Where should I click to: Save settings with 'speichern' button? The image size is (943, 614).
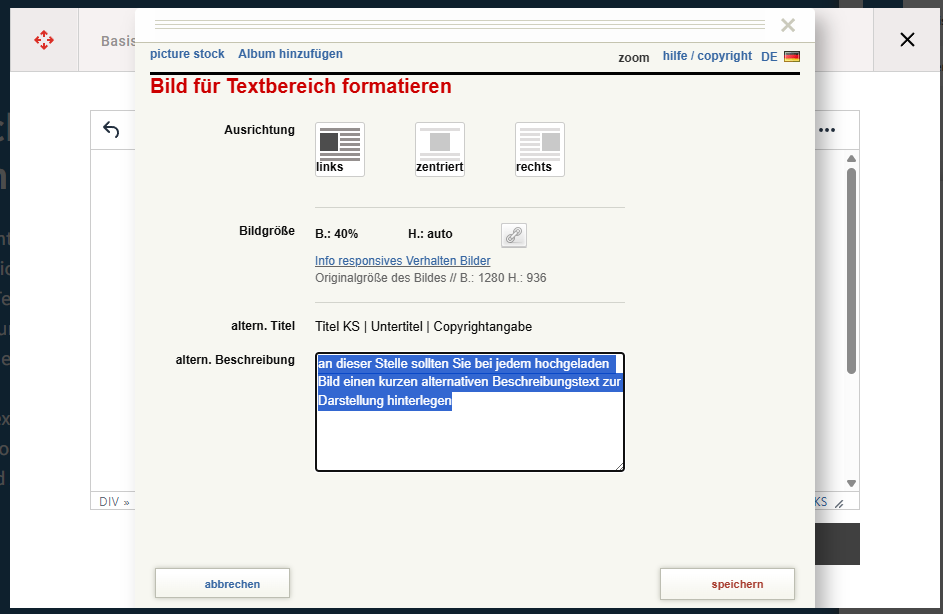point(727,584)
